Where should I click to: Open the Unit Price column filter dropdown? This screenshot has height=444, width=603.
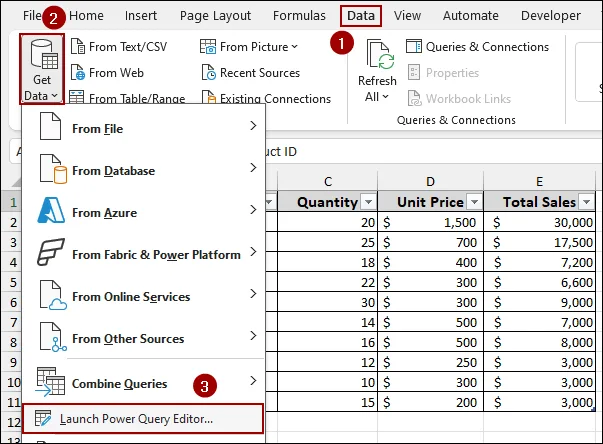(474, 202)
